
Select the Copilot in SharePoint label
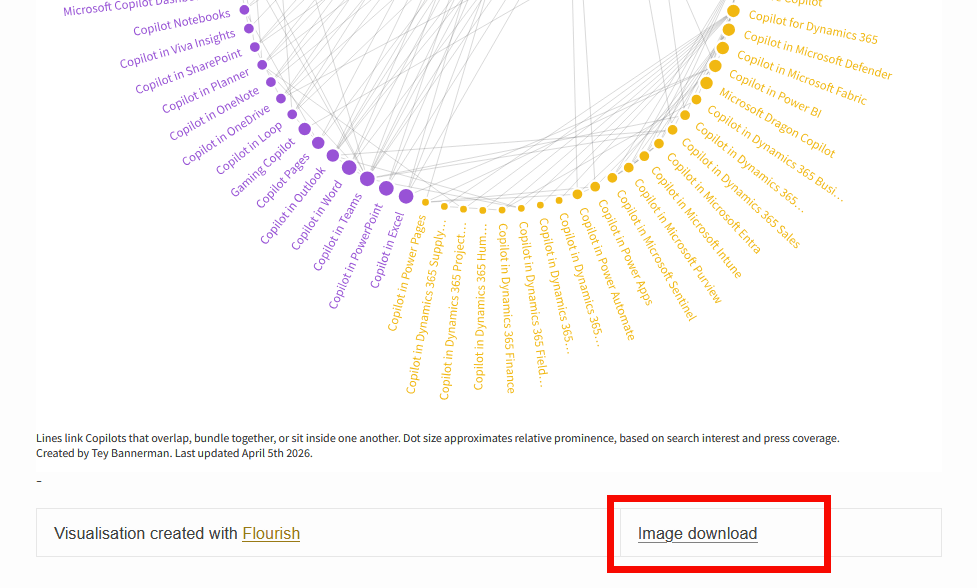click(189, 72)
